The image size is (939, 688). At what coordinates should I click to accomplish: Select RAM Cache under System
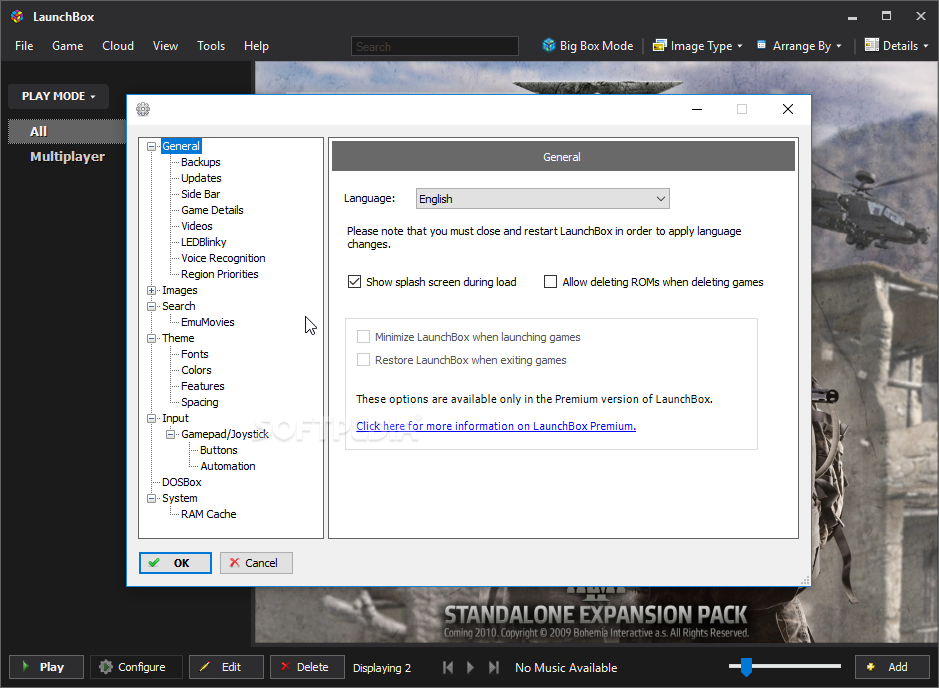click(209, 514)
